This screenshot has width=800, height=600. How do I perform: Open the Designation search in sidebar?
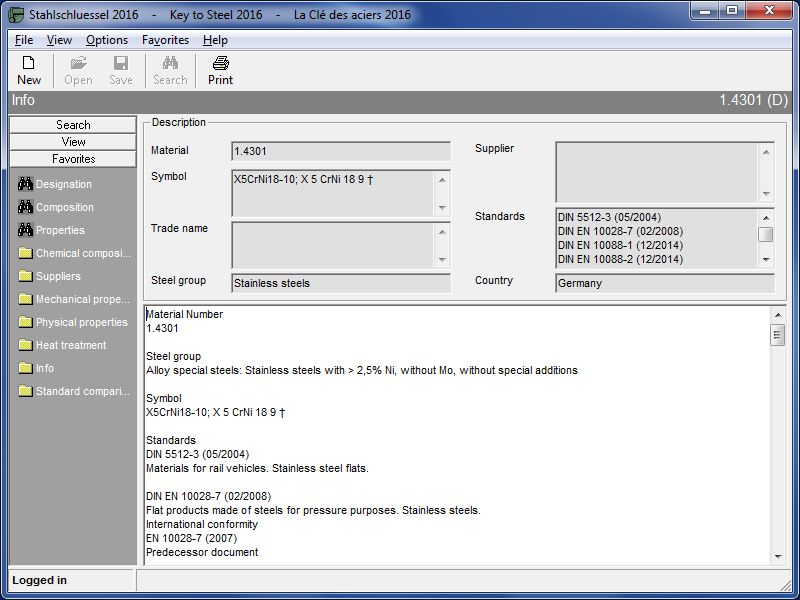click(64, 184)
